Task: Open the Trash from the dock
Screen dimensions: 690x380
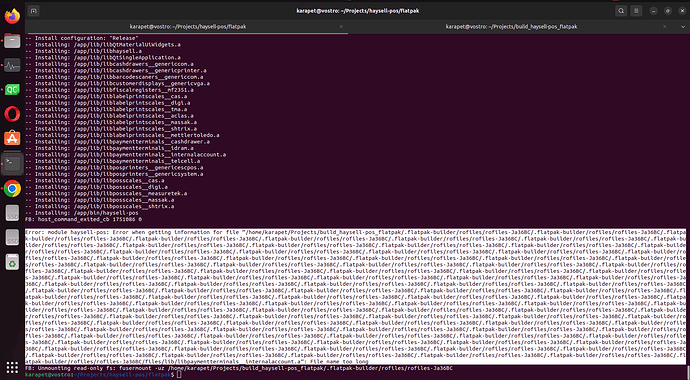Action: pos(12,262)
